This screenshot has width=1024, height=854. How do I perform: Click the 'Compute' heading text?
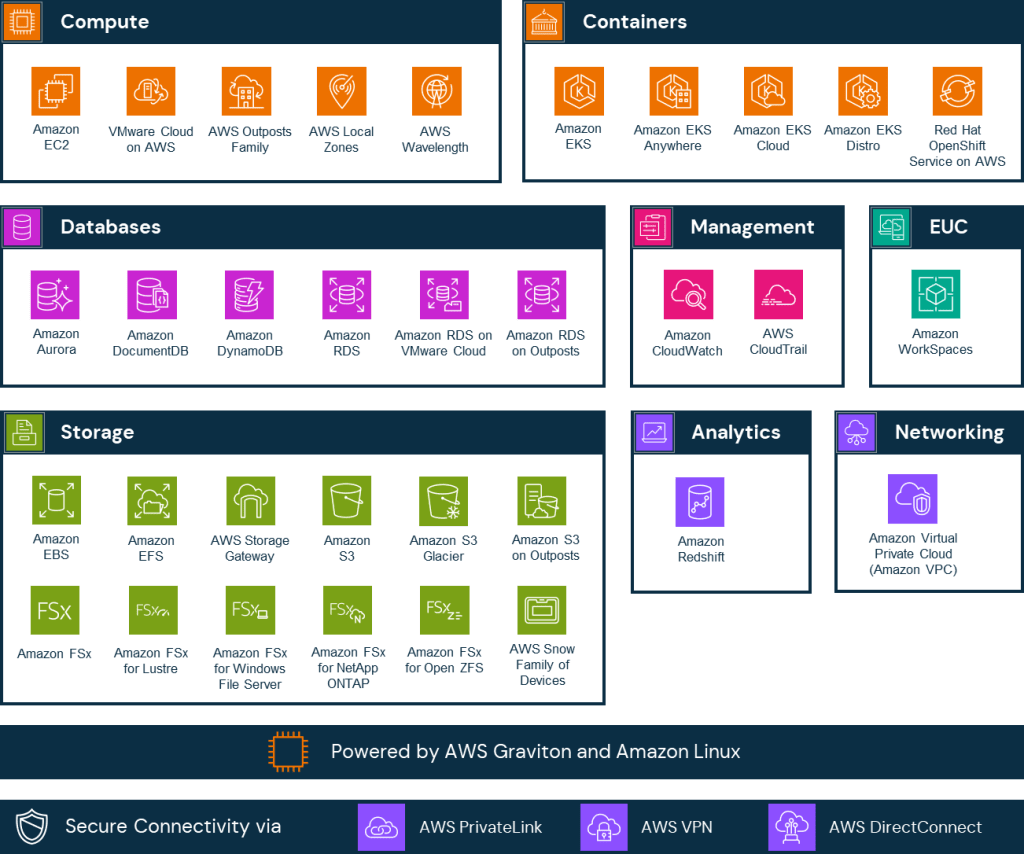[x=104, y=22]
